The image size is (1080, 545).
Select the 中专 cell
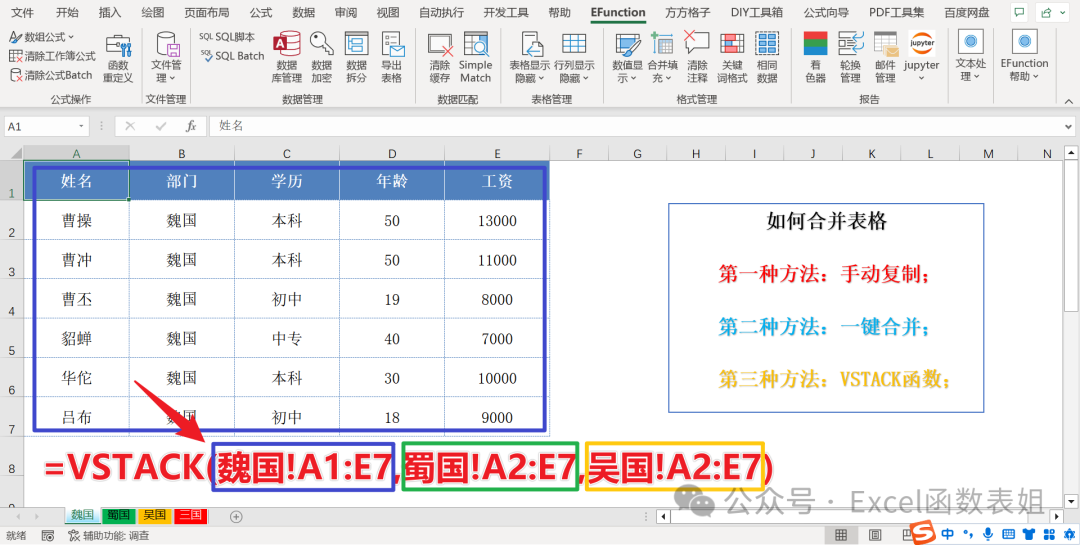pos(287,338)
